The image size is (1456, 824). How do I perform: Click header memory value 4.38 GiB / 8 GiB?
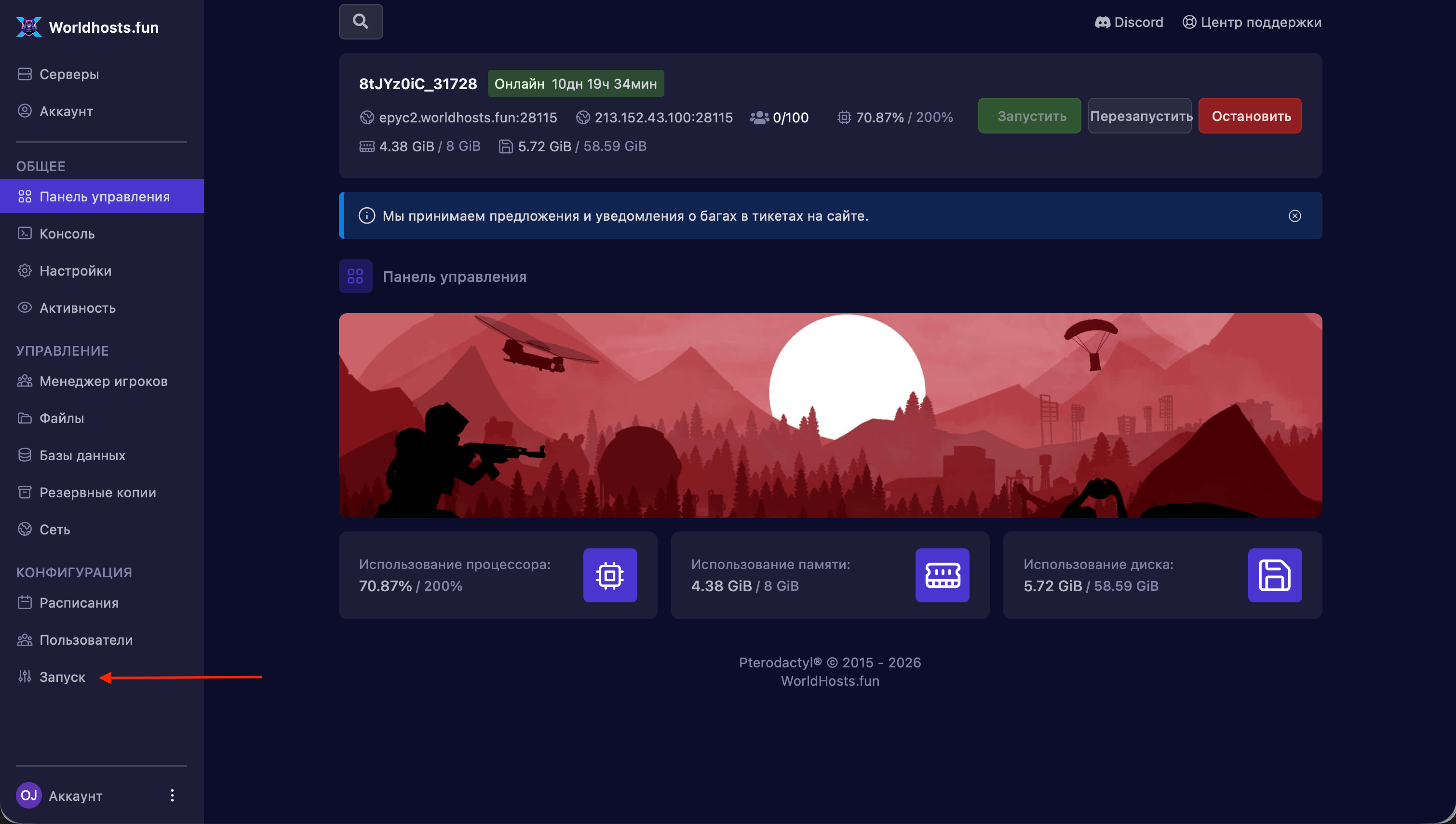point(430,146)
